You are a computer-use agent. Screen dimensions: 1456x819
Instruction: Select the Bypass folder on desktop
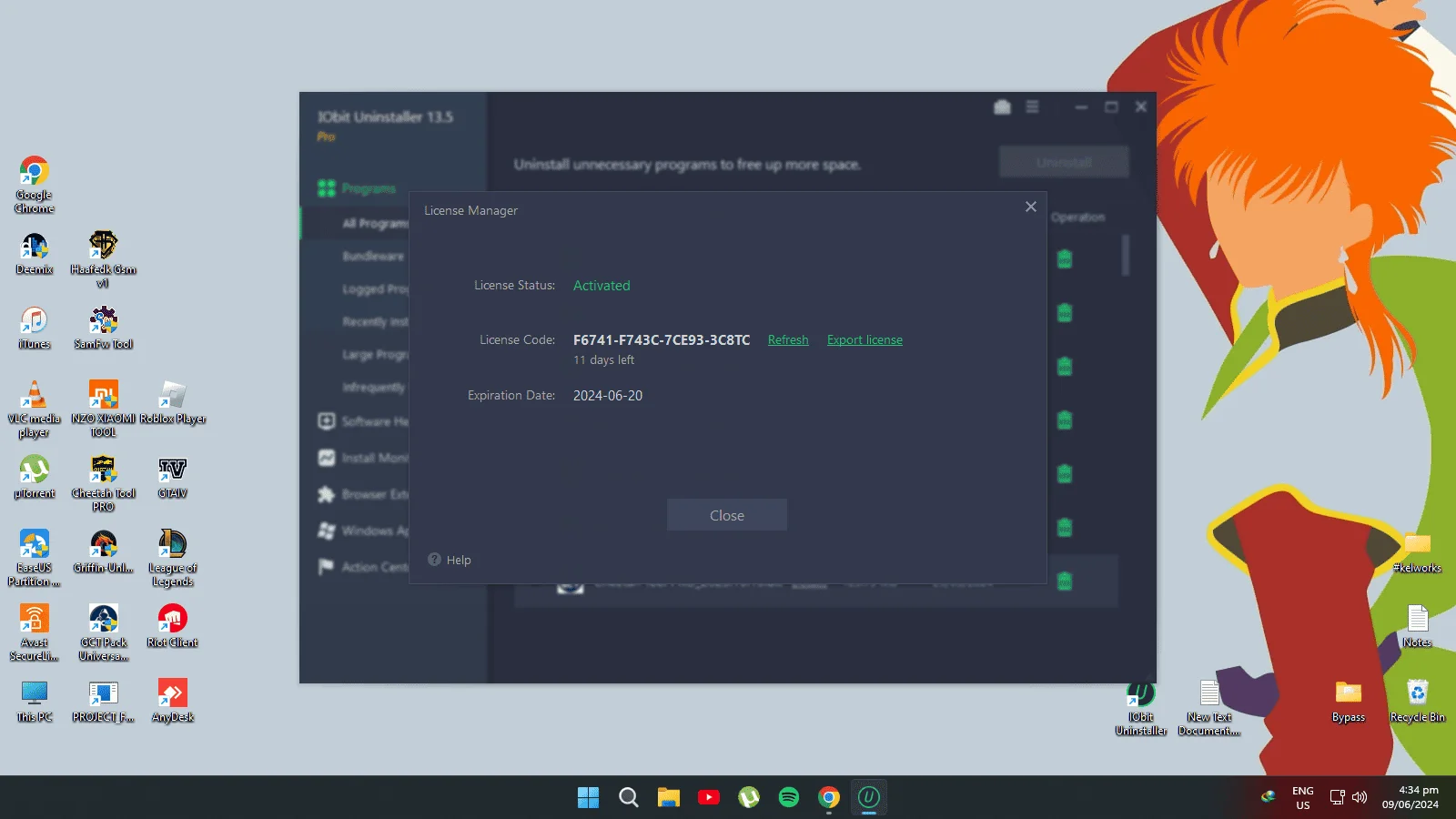(1348, 702)
